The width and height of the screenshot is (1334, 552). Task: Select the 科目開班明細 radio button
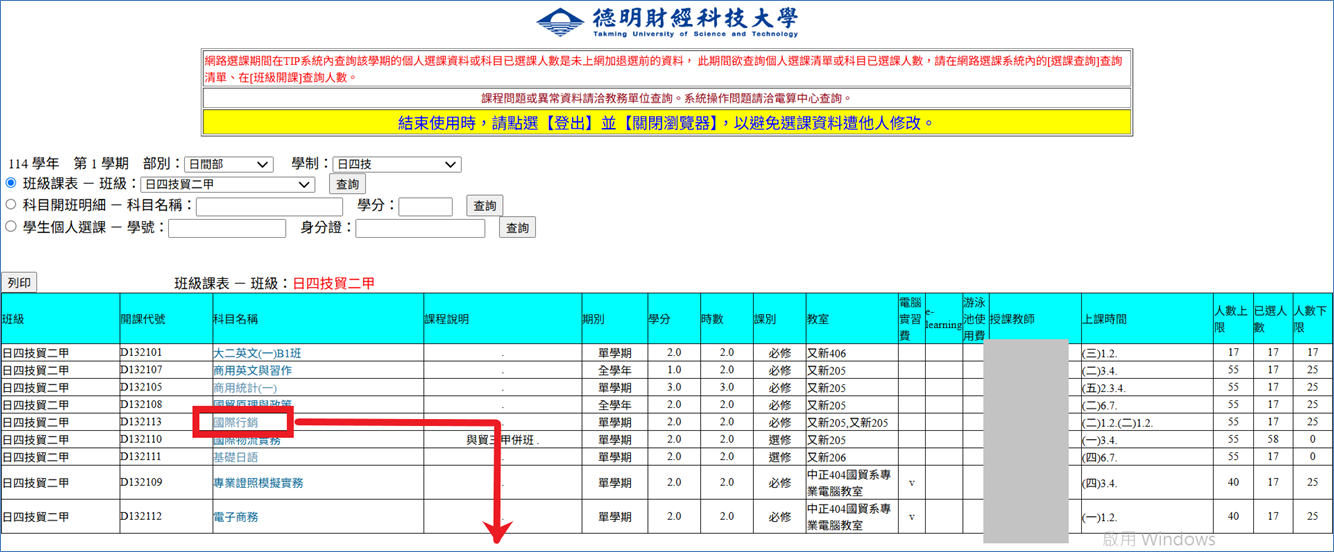(x=11, y=204)
